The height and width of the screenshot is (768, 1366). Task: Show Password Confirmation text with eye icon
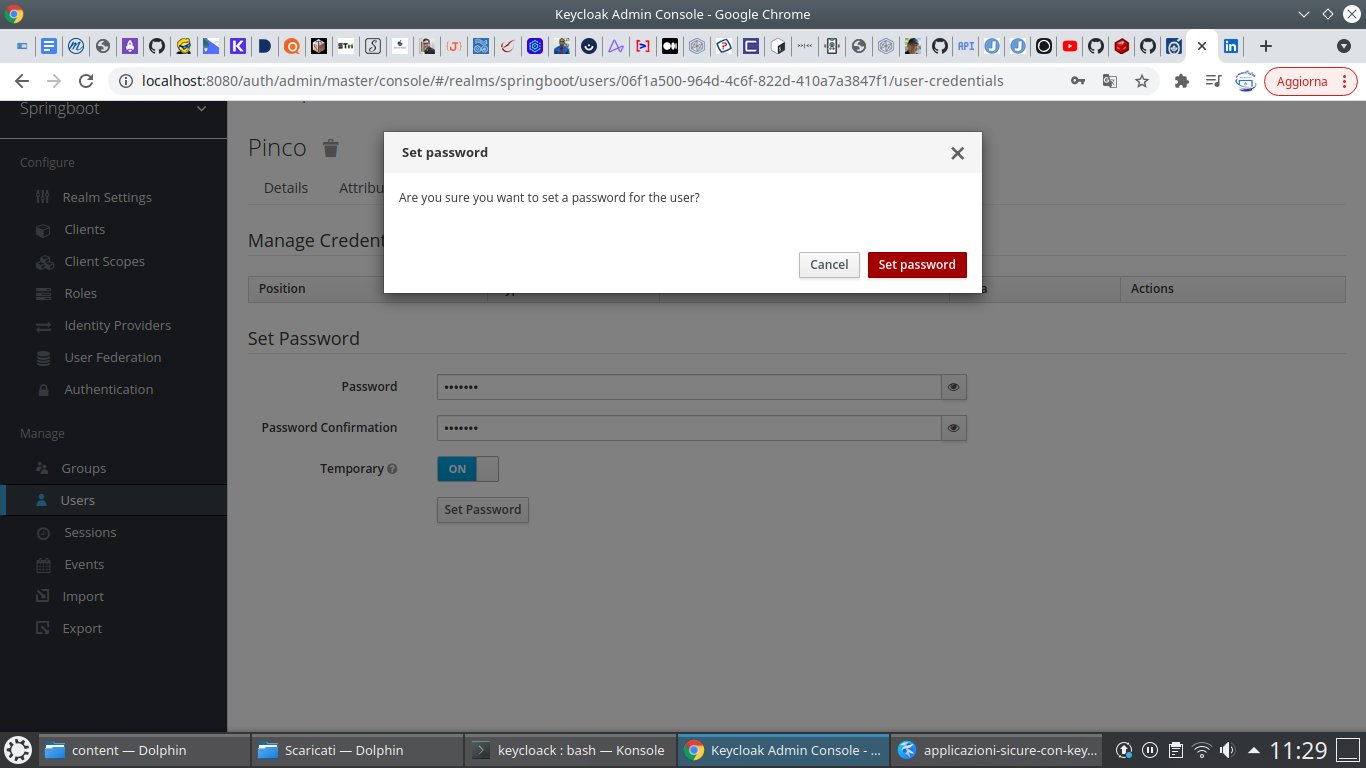coord(954,428)
